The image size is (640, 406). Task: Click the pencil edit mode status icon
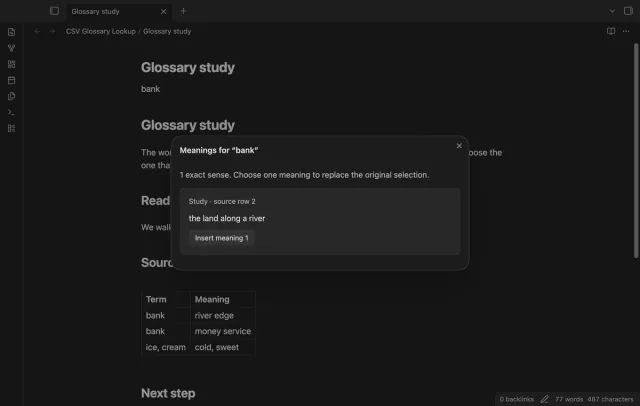[x=544, y=399]
